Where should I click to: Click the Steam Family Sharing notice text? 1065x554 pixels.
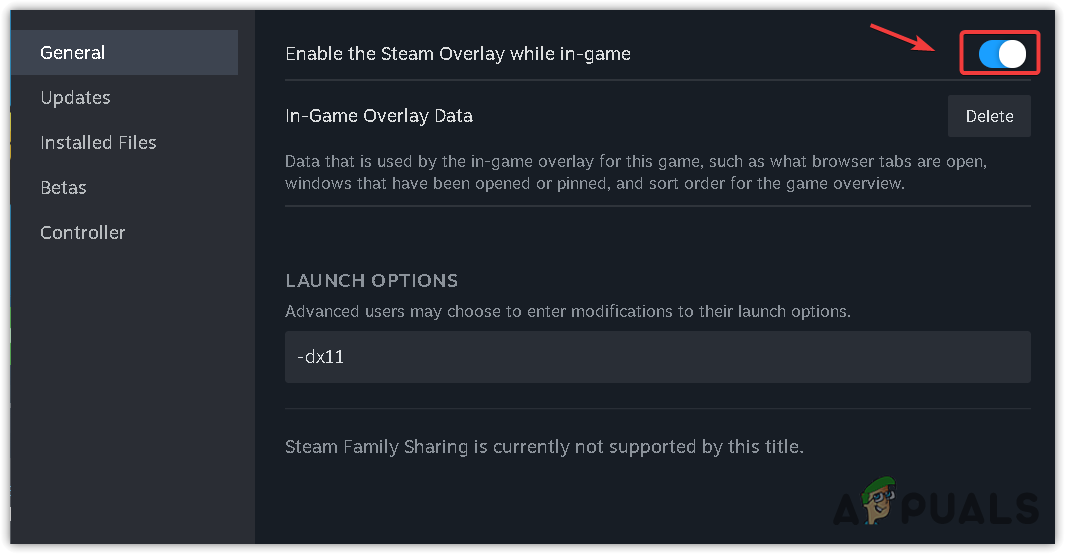point(544,447)
